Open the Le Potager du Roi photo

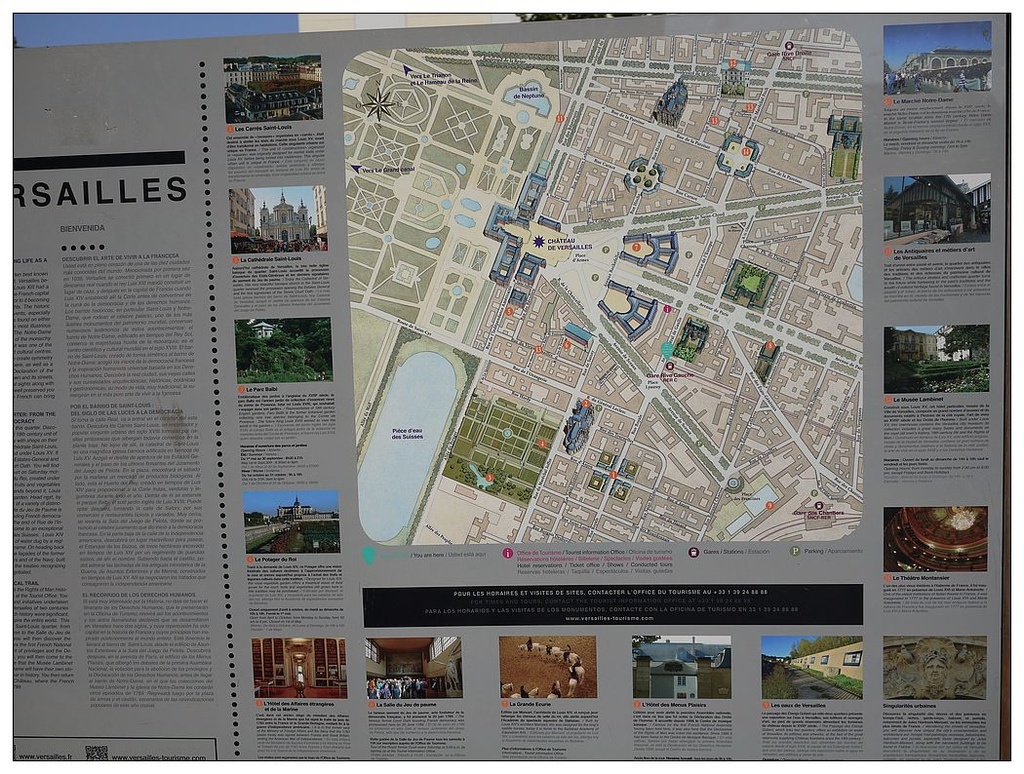[291, 522]
